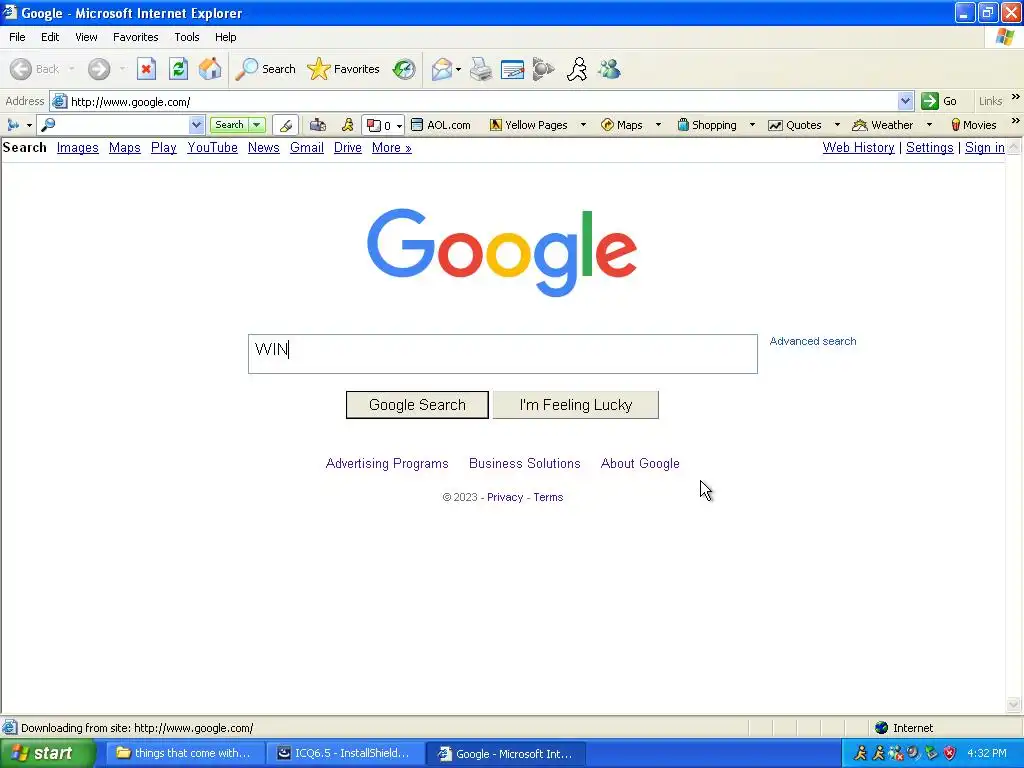1024x768 pixels.
Task: Click the red security shield tray icon
Action: [x=950, y=753]
